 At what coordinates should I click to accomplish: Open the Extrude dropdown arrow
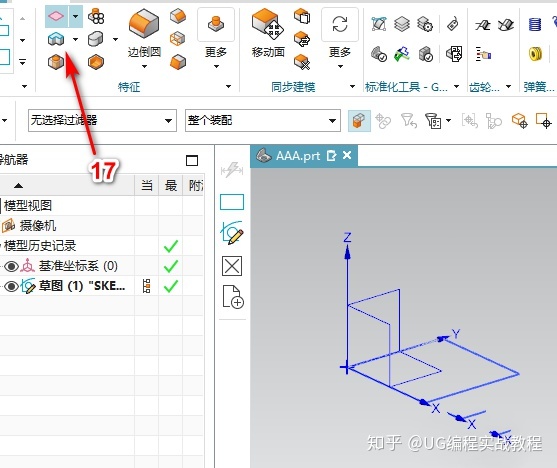coord(75,39)
